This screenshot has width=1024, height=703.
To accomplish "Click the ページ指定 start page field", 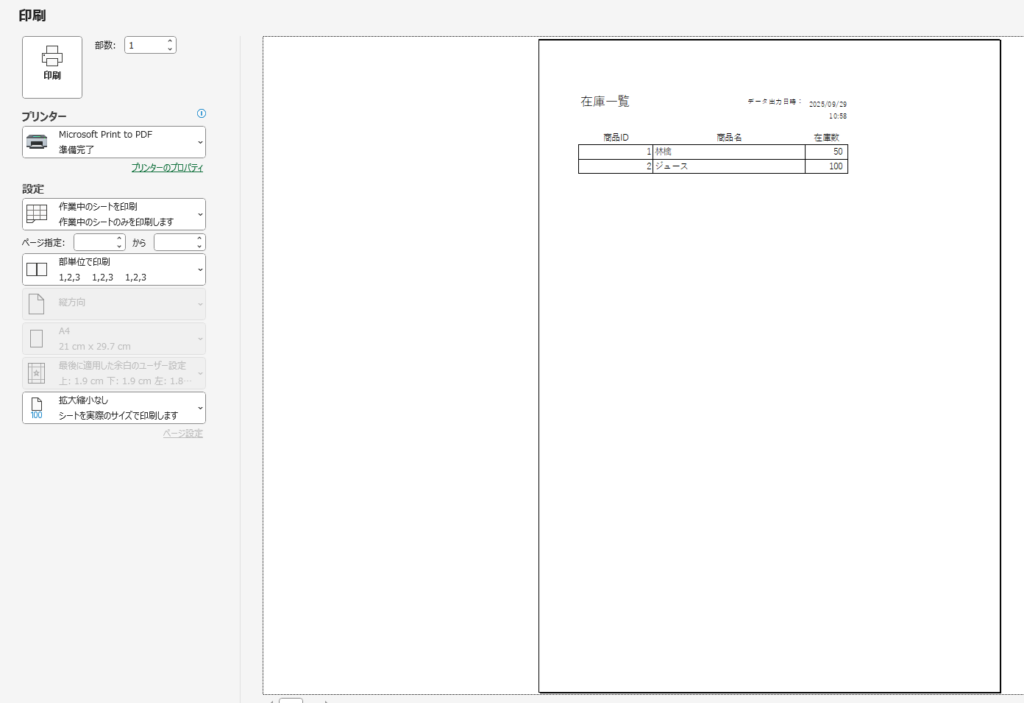I will (x=94, y=242).
